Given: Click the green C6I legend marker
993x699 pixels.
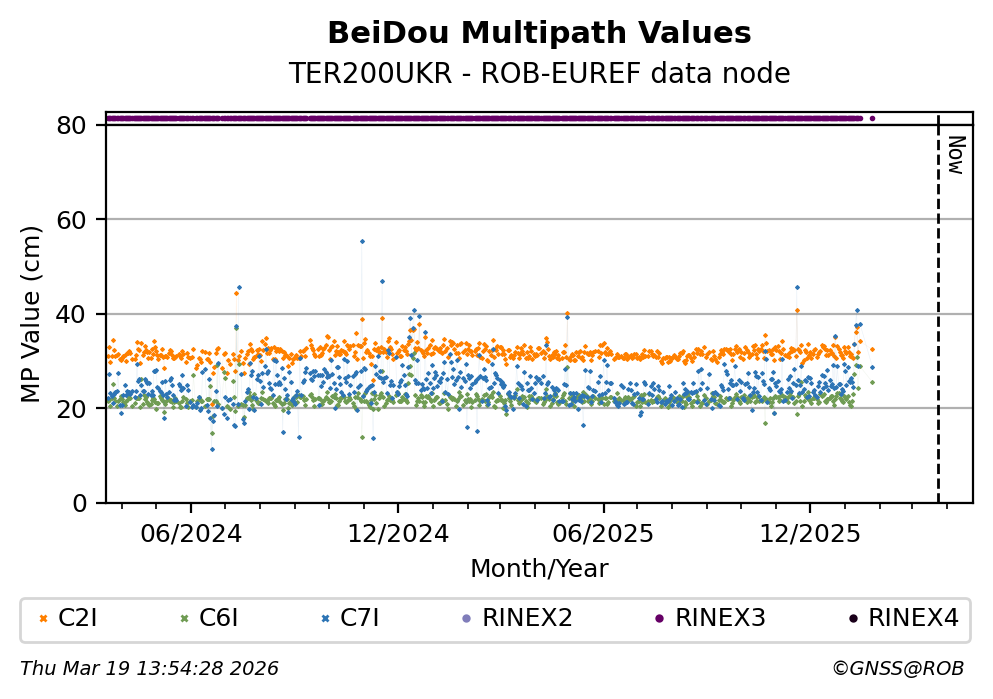Looking at the screenshot, I should pyautogui.click(x=184, y=619).
